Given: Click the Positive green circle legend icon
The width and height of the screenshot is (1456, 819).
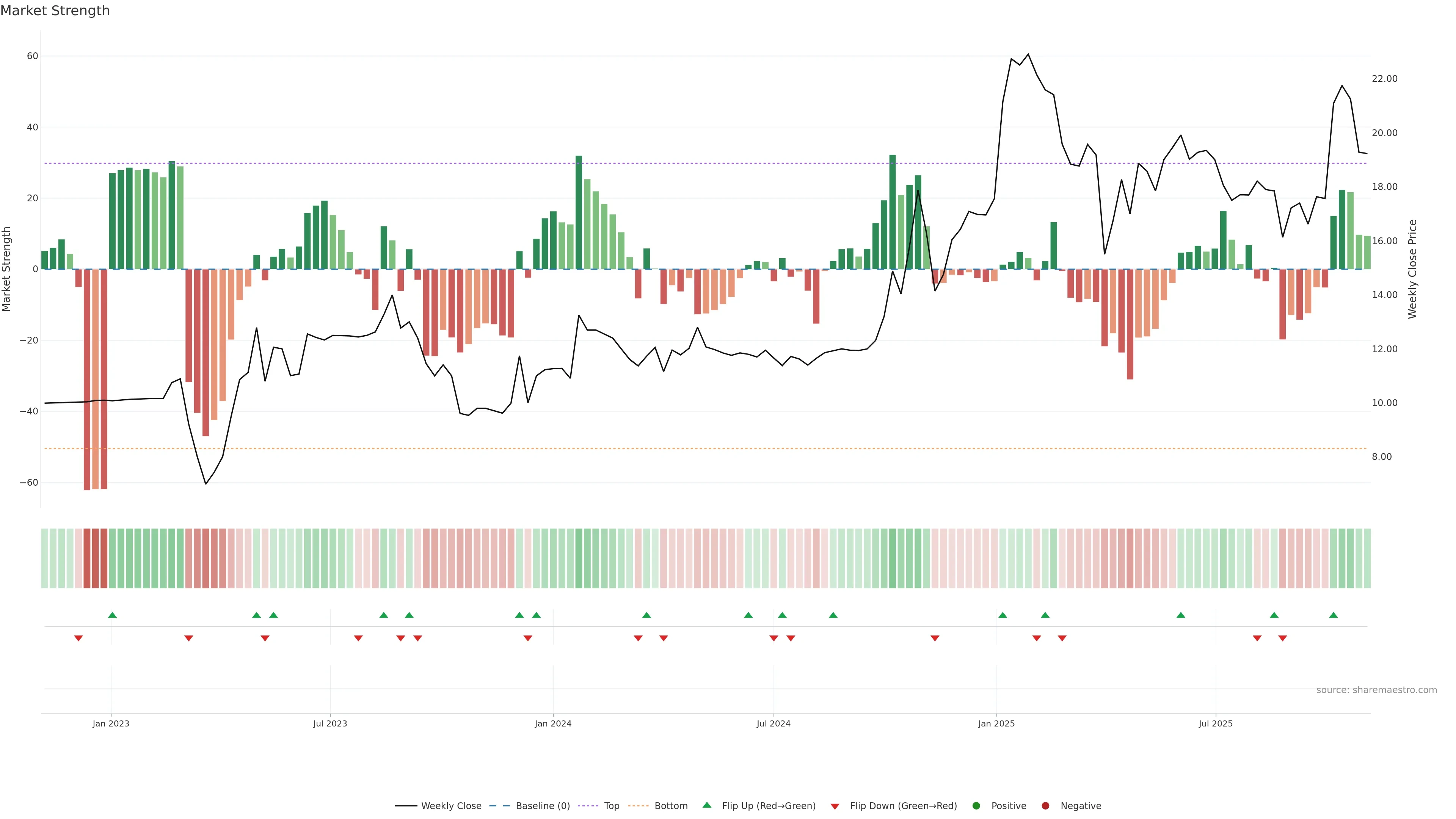Looking at the screenshot, I should [976, 806].
